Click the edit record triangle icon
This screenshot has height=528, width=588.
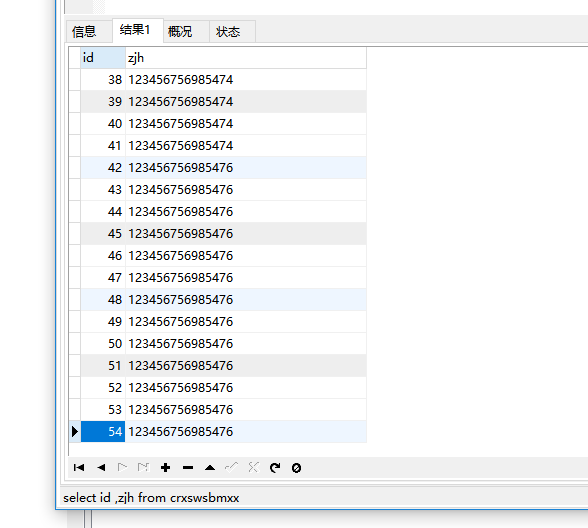(210, 468)
